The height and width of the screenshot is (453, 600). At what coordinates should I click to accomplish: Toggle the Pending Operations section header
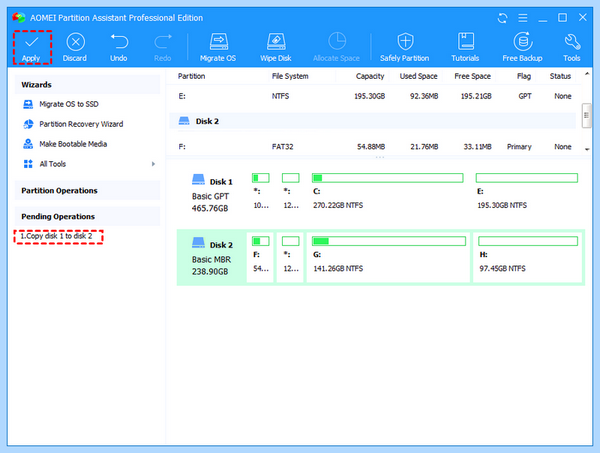pos(87,217)
